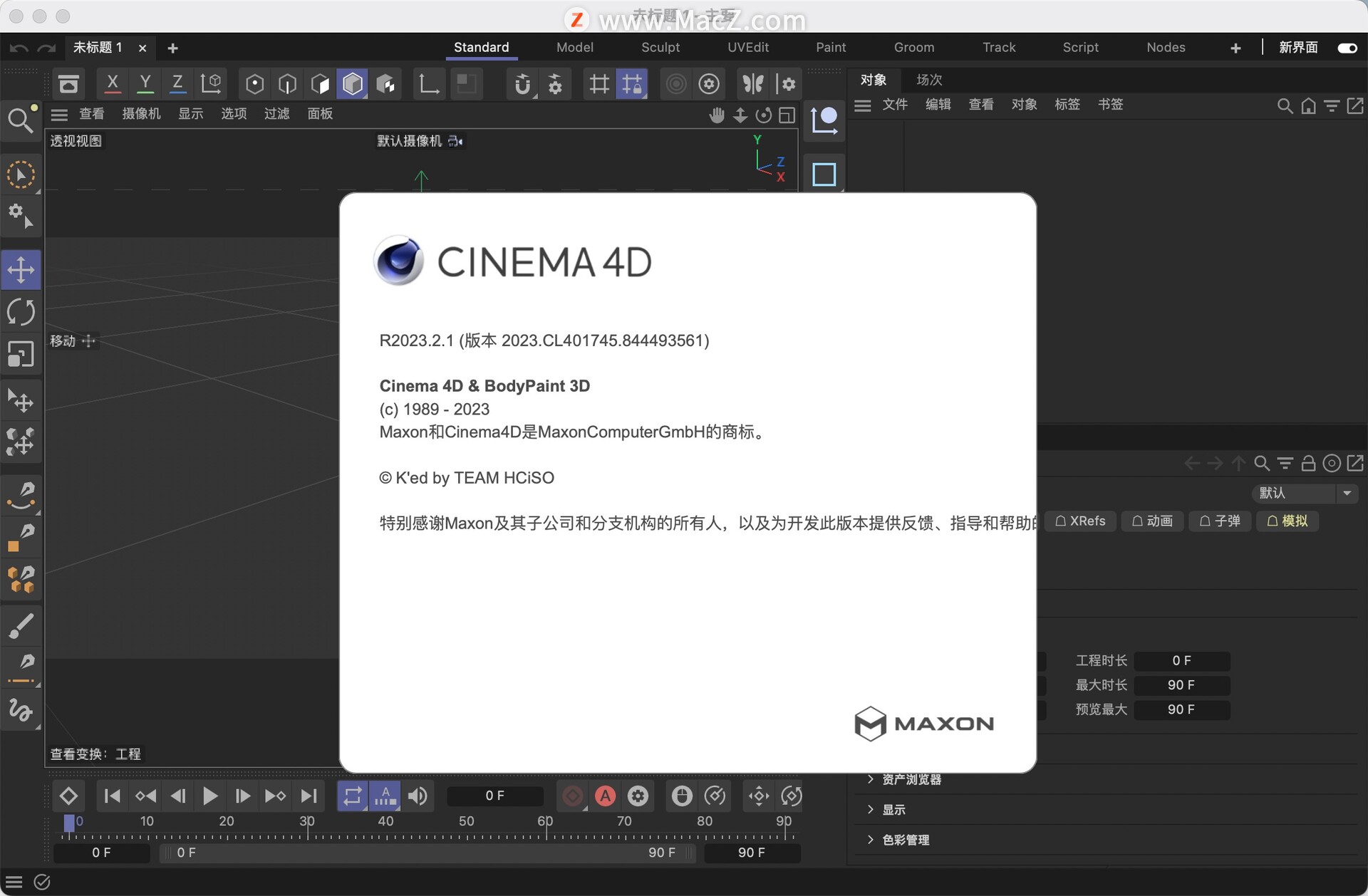Select the coordinate system icon in the toolbar
1368x896 pixels.
428,83
